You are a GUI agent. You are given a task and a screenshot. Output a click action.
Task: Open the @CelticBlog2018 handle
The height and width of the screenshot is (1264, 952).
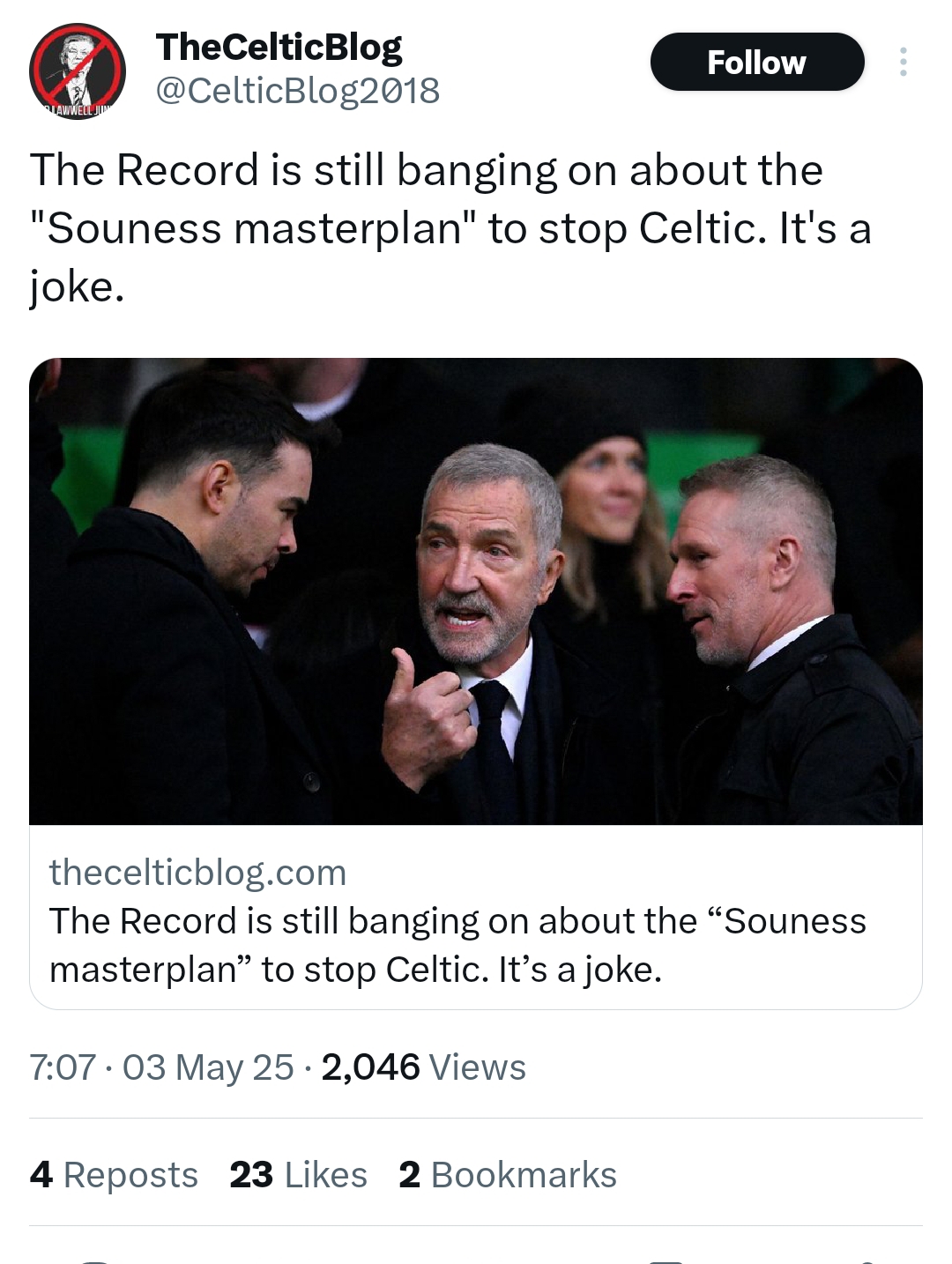[x=297, y=90]
